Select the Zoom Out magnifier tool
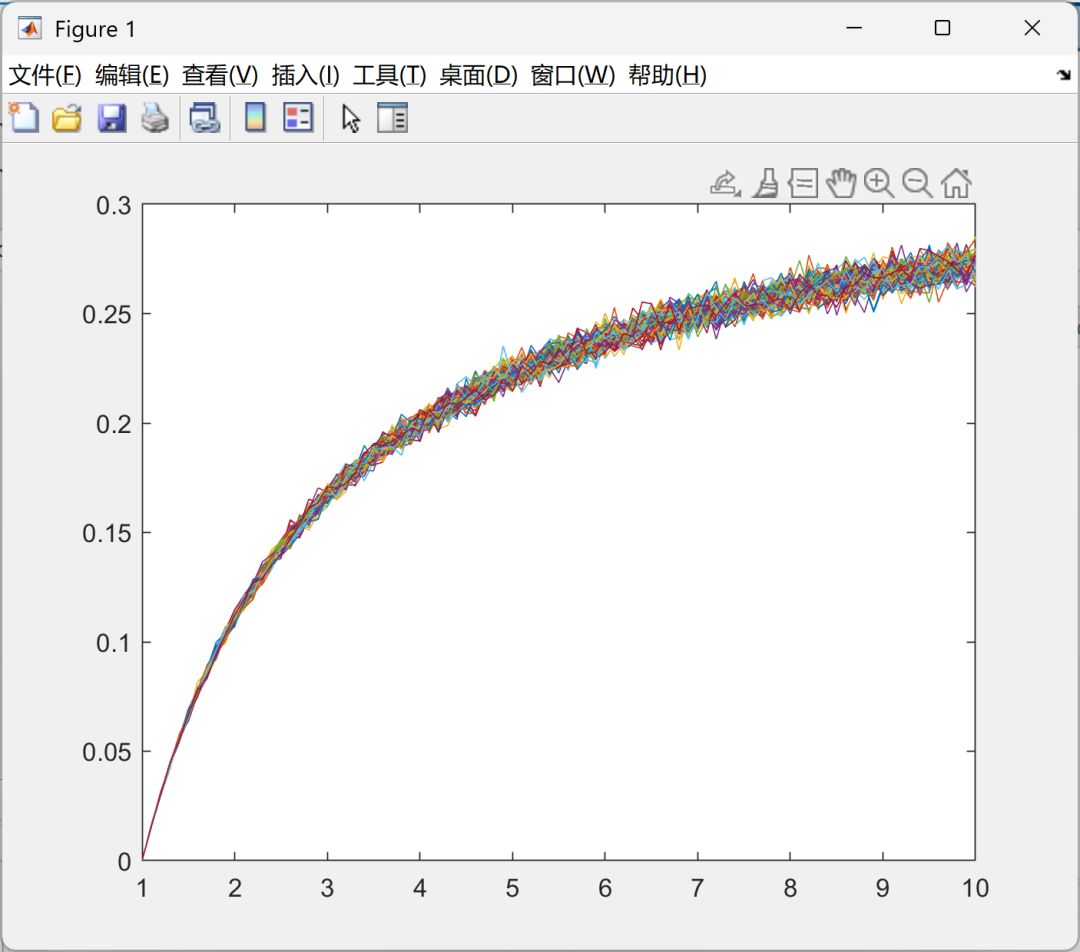 point(917,183)
